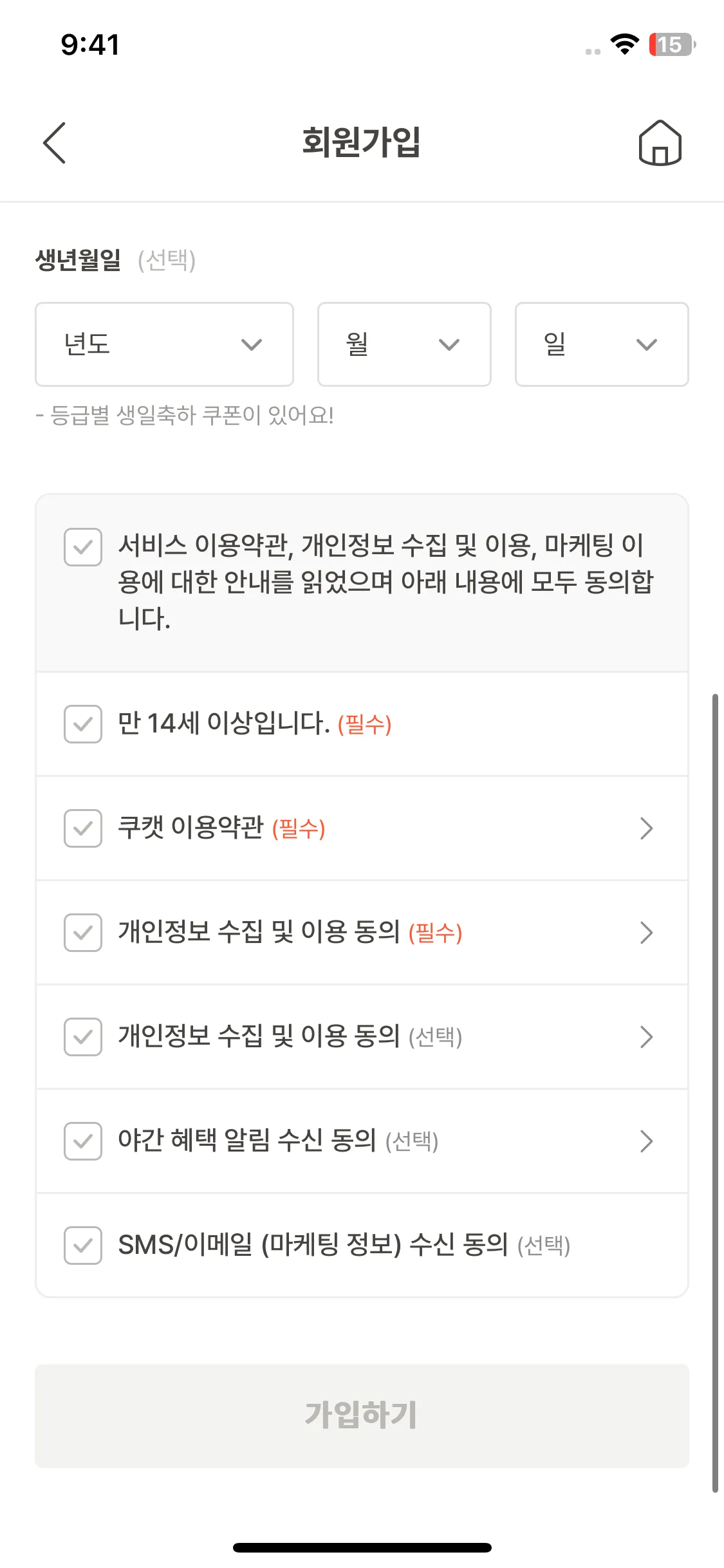Open the 년도 dropdown
This screenshot has height=1568, width=724.
point(164,344)
